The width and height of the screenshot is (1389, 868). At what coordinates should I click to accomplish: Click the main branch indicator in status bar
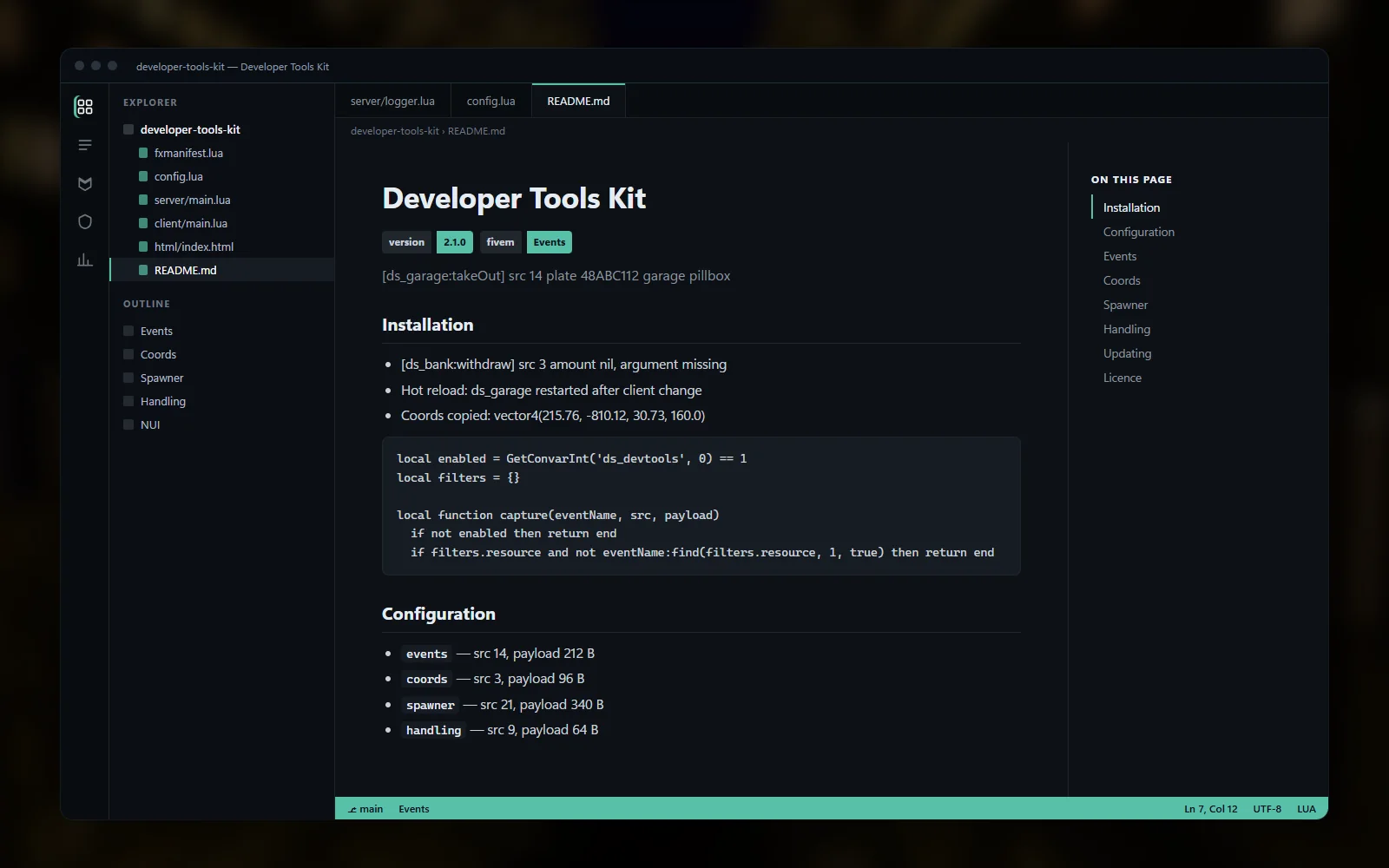[x=365, y=809]
